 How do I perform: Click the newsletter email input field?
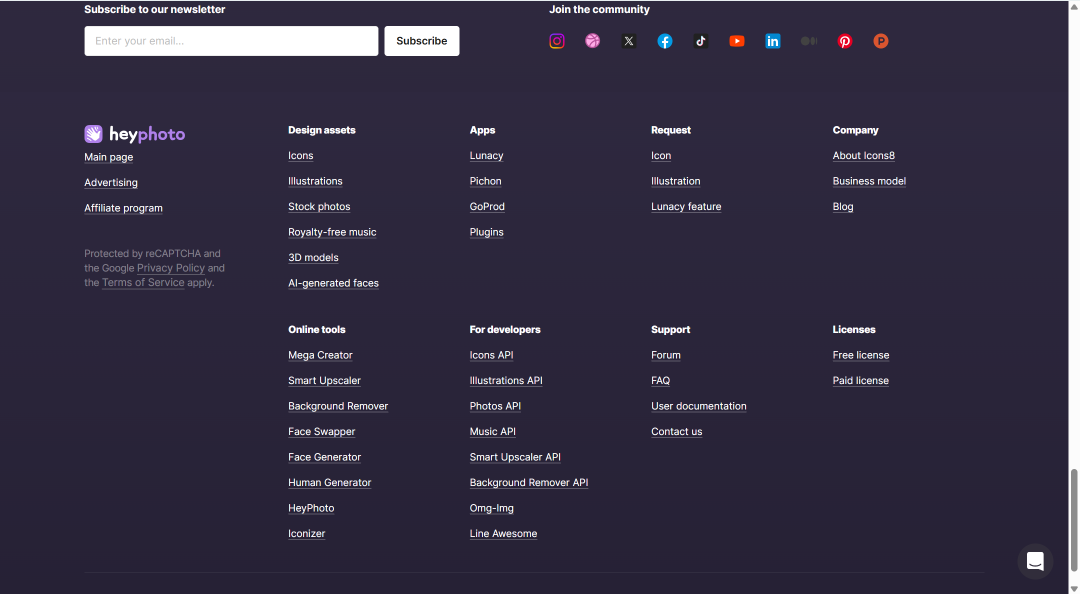tap(231, 41)
